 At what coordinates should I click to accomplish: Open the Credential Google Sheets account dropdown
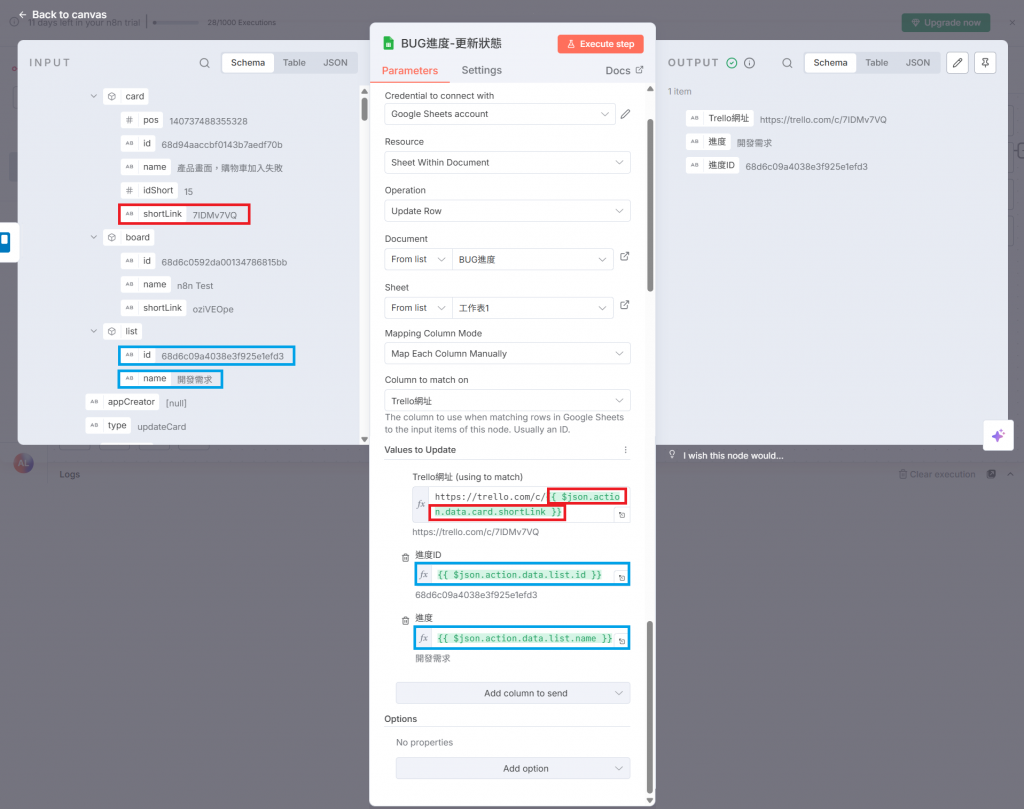tap(500, 114)
